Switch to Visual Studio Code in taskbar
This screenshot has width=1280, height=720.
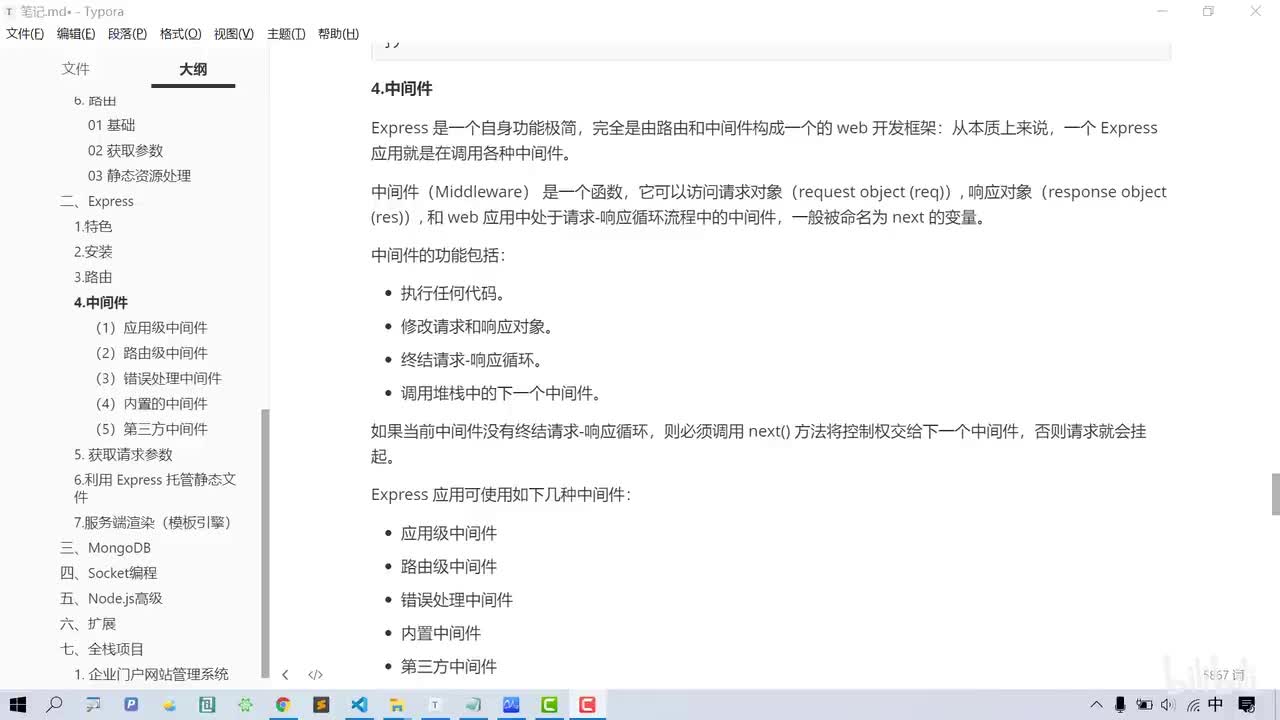point(359,705)
